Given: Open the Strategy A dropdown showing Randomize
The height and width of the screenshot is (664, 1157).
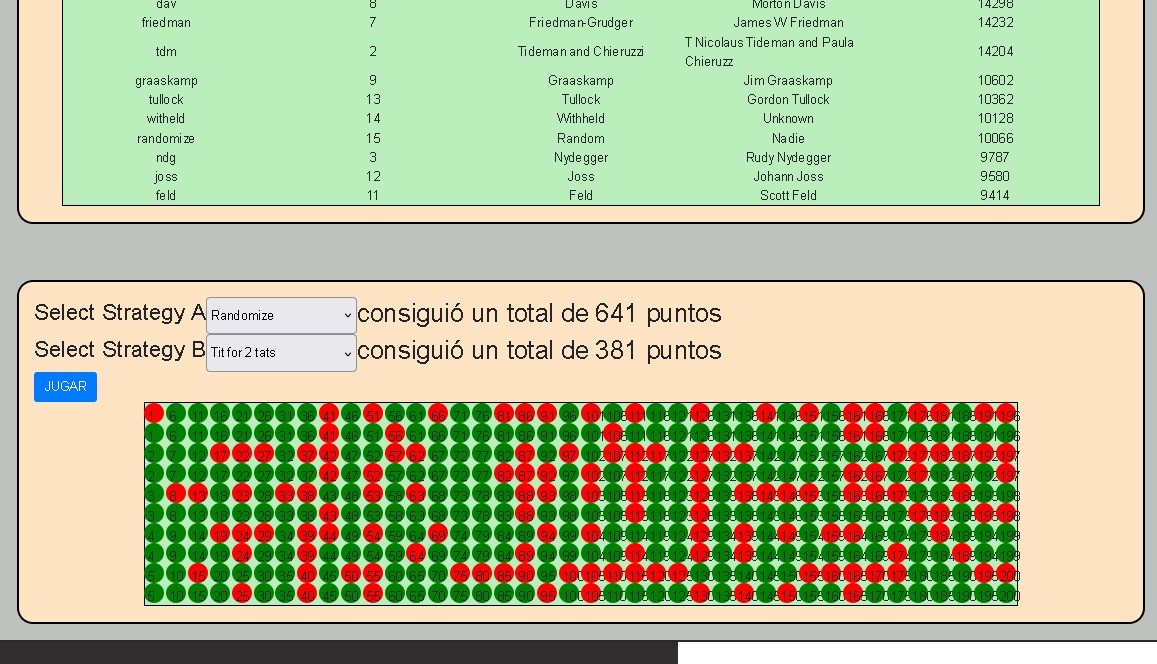Looking at the screenshot, I should [x=281, y=315].
